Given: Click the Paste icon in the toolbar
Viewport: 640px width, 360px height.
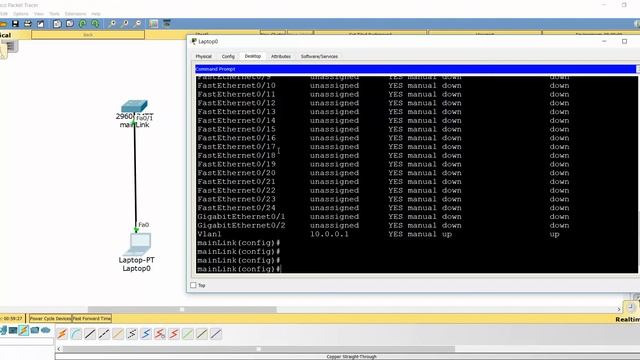Looking at the screenshot, I should [70, 24].
